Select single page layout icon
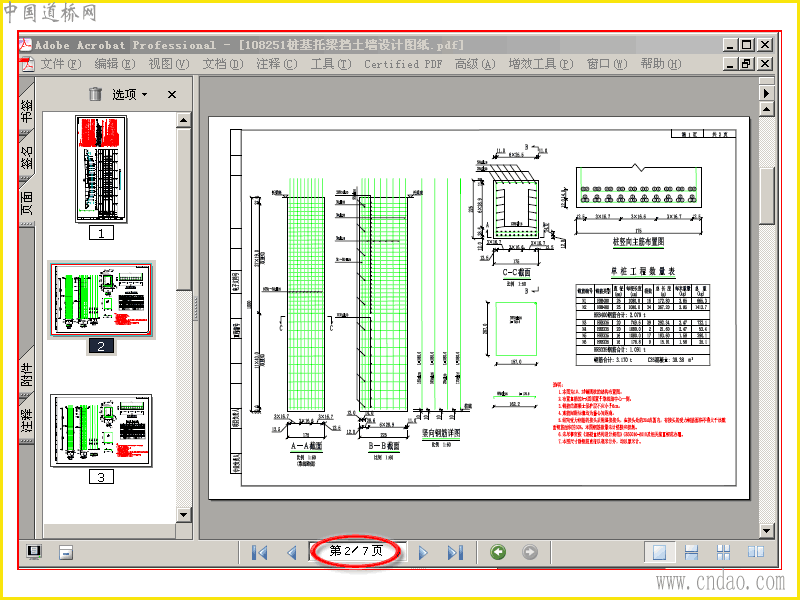The width and height of the screenshot is (800, 600). click(x=659, y=552)
